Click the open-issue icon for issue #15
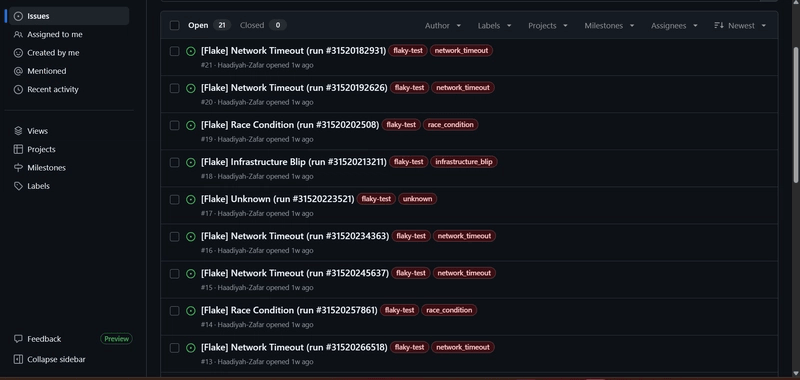Image resolution: width=800 pixels, height=380 pixels. (191, 274)
